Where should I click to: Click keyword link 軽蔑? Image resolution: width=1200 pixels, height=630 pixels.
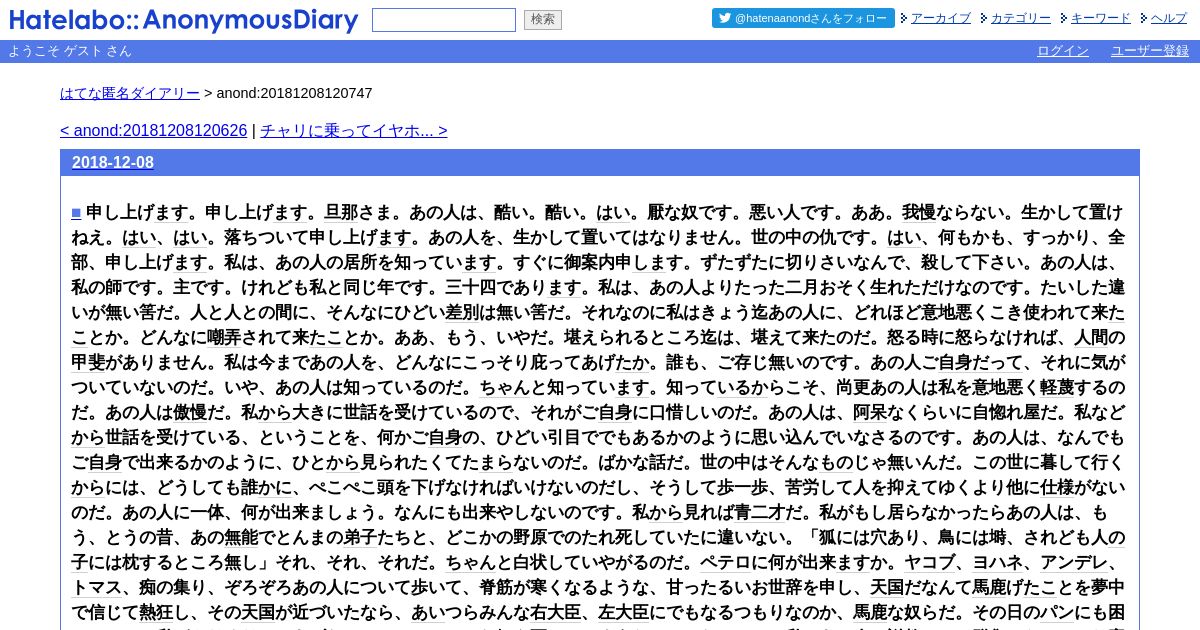[1057, 387]
